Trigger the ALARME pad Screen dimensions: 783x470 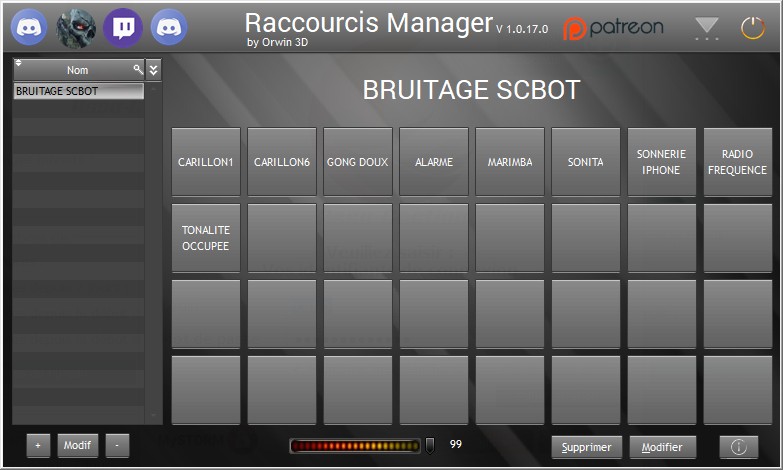point(433,162)
